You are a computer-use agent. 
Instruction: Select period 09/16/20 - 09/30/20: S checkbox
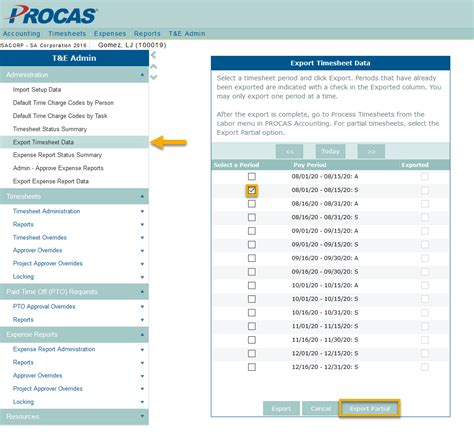[252, 272]
